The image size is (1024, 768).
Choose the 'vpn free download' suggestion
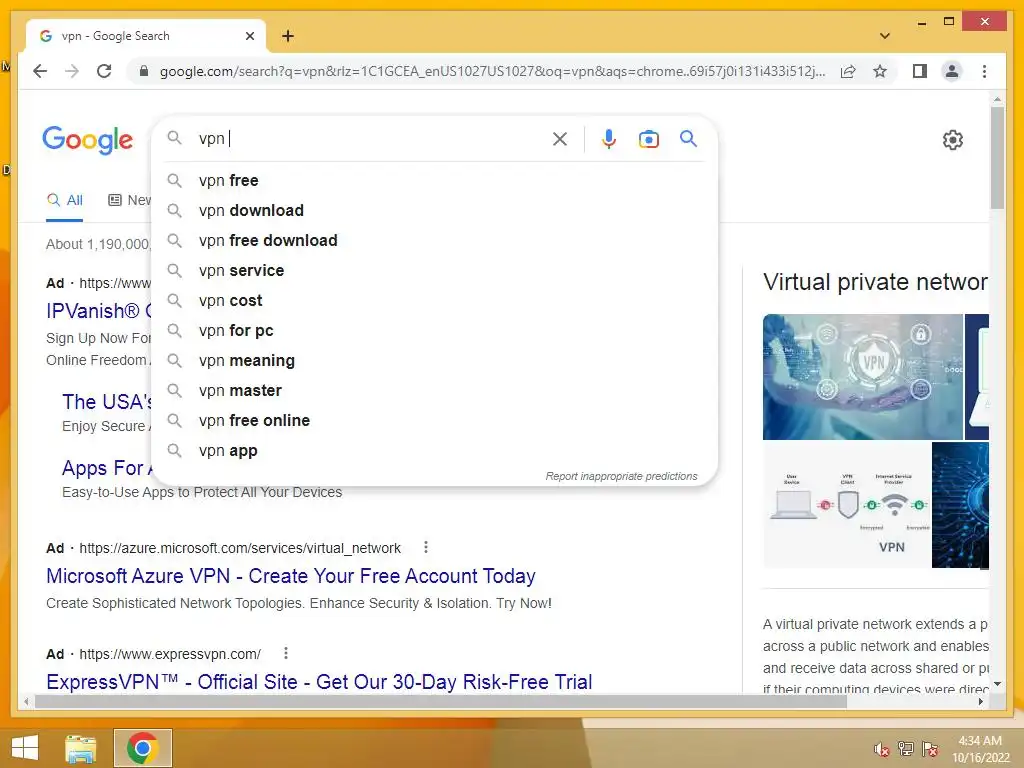click(434, 240)
